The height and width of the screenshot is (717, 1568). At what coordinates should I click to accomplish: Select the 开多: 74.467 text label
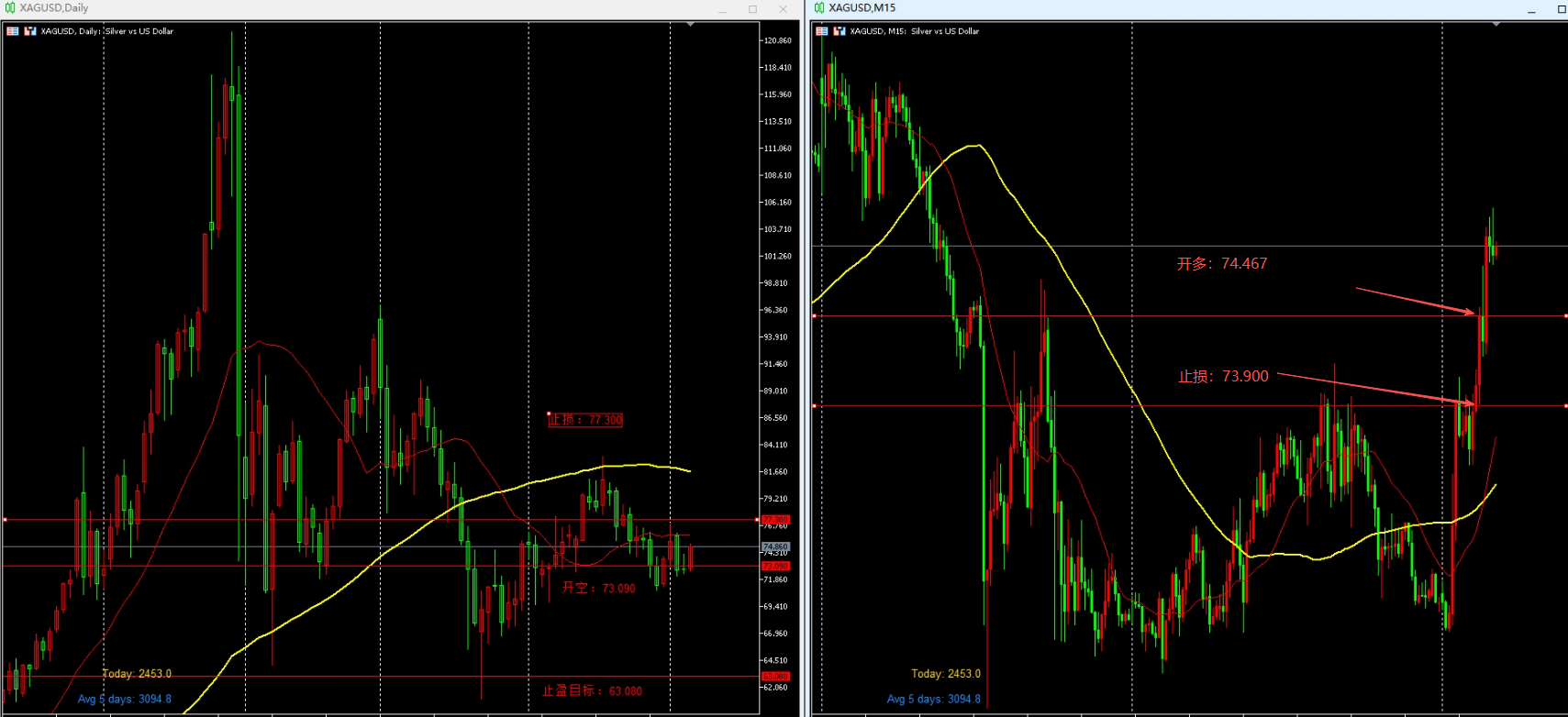(1222, 264)
